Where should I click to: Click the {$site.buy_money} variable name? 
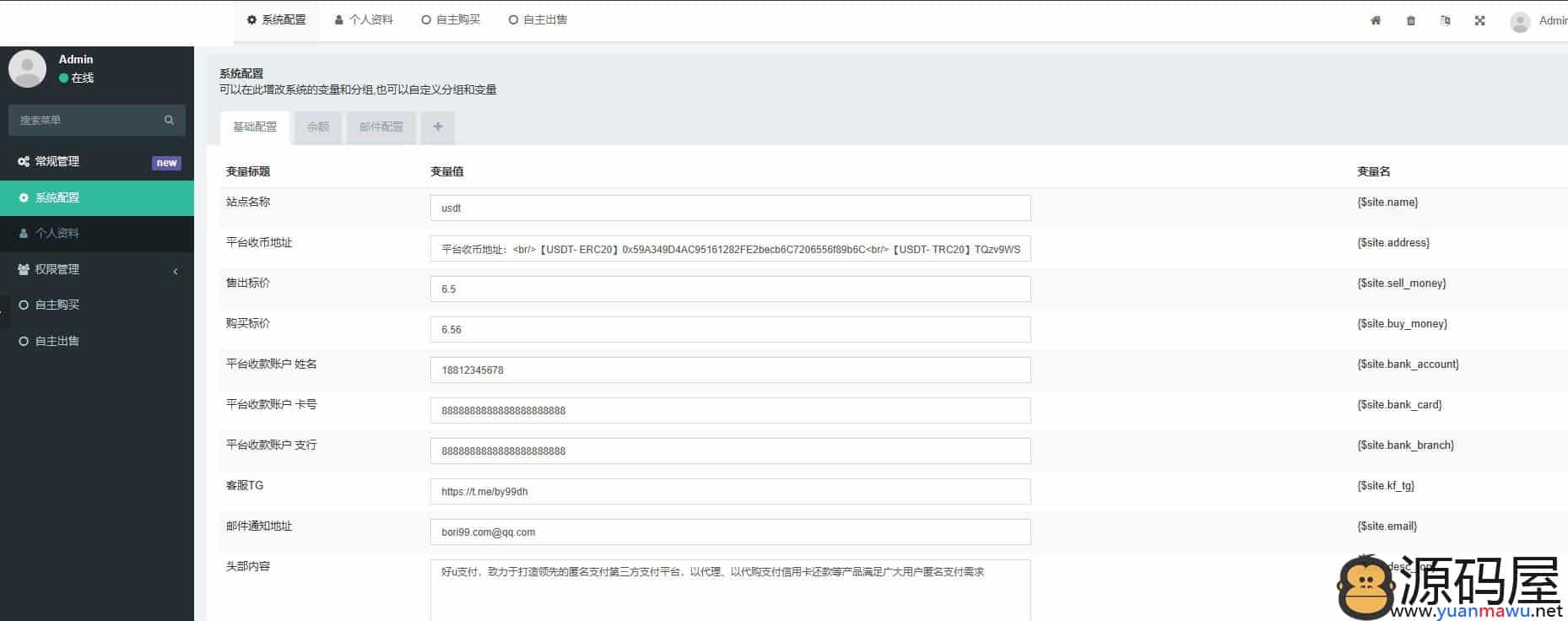pos(1402,324)
